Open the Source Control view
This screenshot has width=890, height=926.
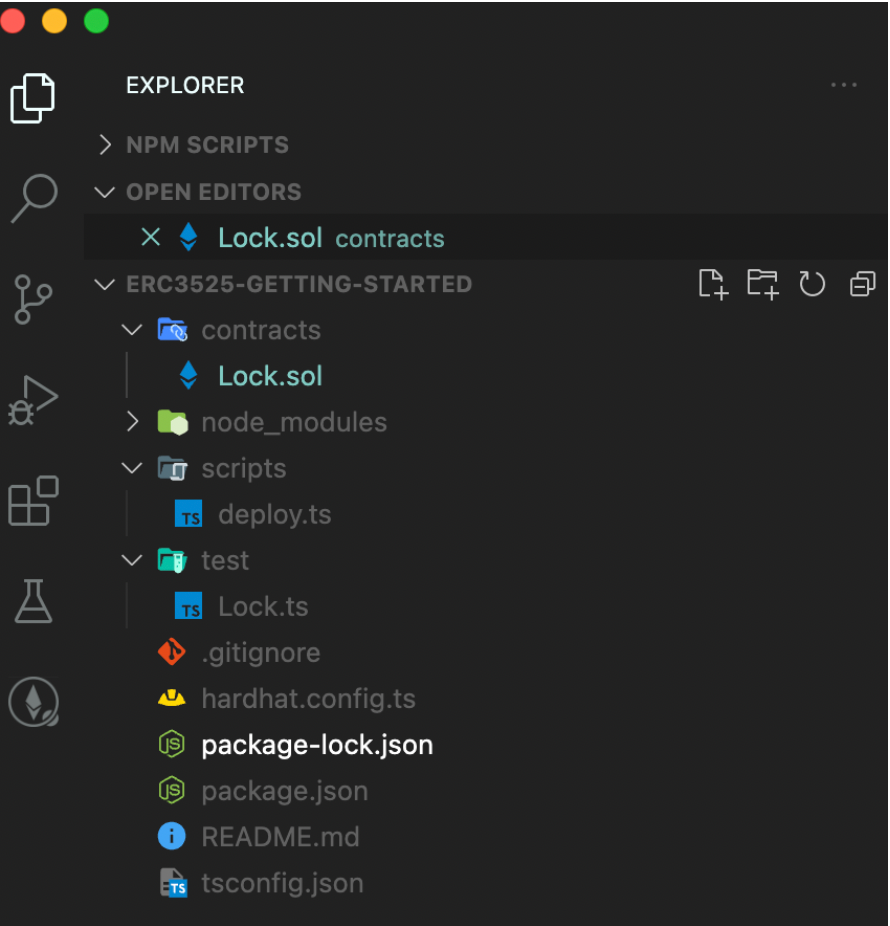(x=33, y=299)
